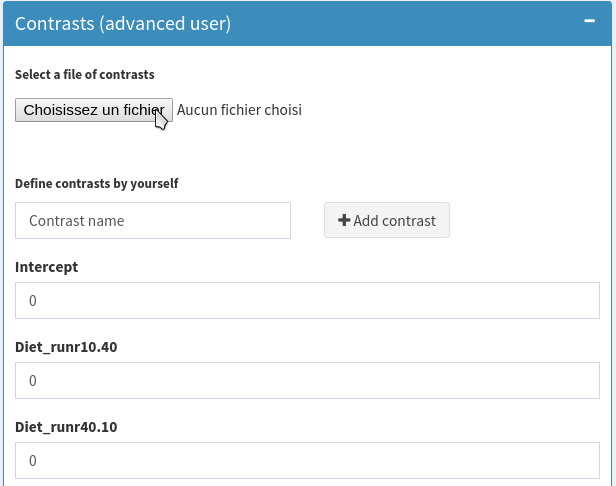The height and width of the screenshot is (486, 616).
Task: Click the Choisissez un fichier button
Action: point(93,110)
